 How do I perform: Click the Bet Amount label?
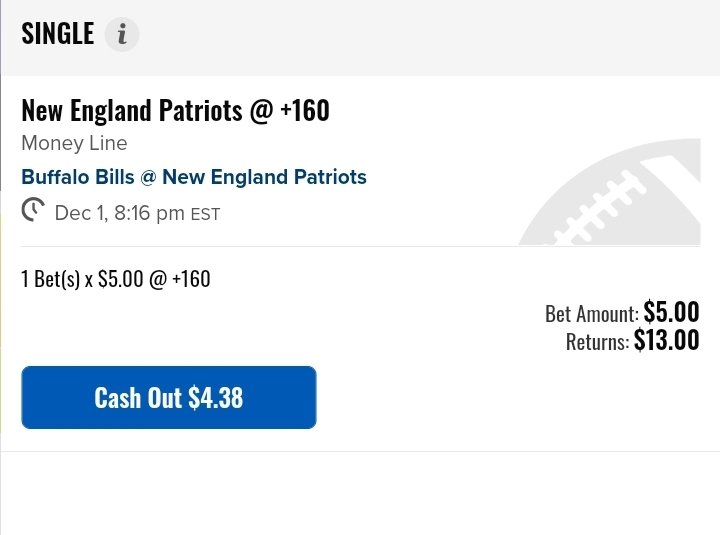[591, 314]
